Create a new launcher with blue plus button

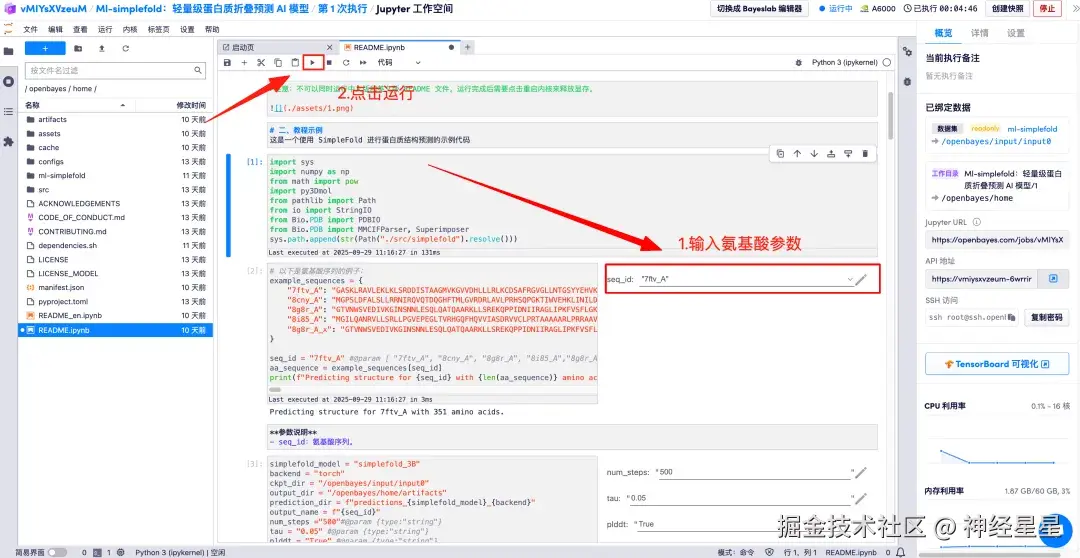(x=45, y=48)
